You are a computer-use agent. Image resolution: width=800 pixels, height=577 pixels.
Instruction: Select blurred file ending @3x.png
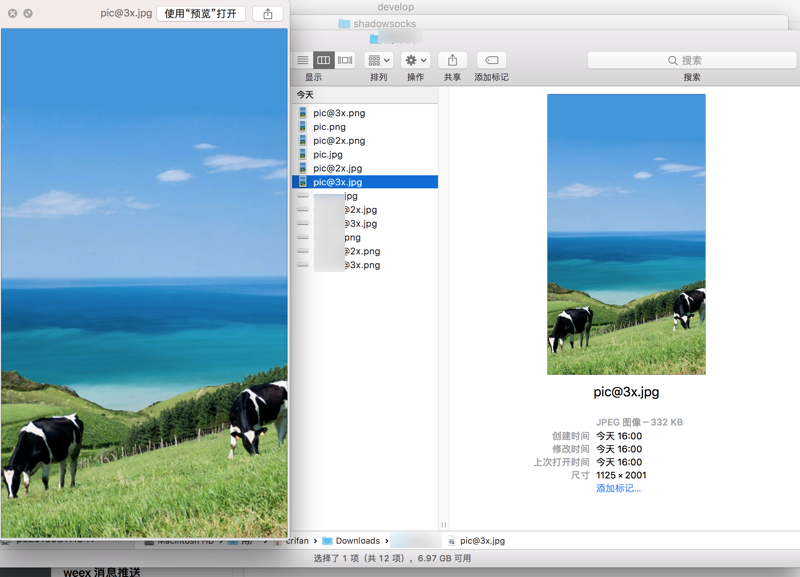365,265
